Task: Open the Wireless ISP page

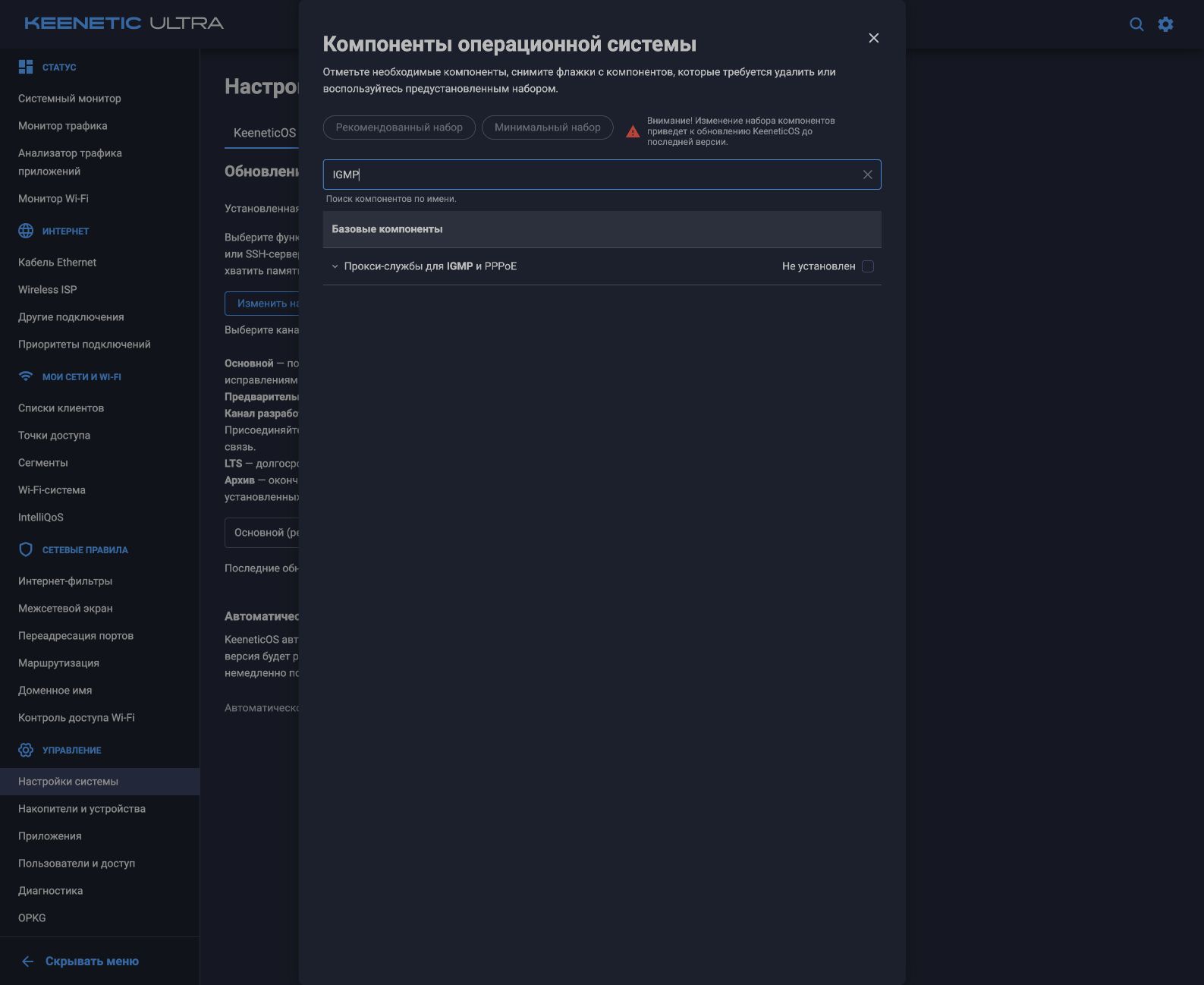Action: pos(48,290)
